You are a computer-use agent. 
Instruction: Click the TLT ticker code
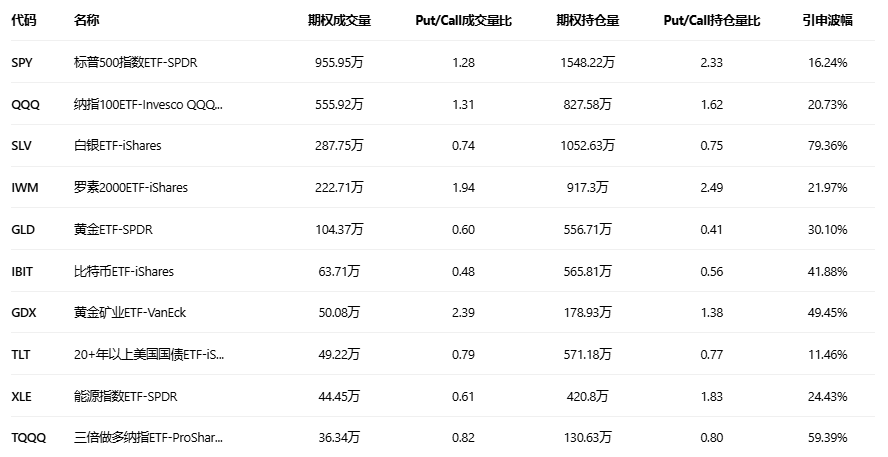(21, 354)
